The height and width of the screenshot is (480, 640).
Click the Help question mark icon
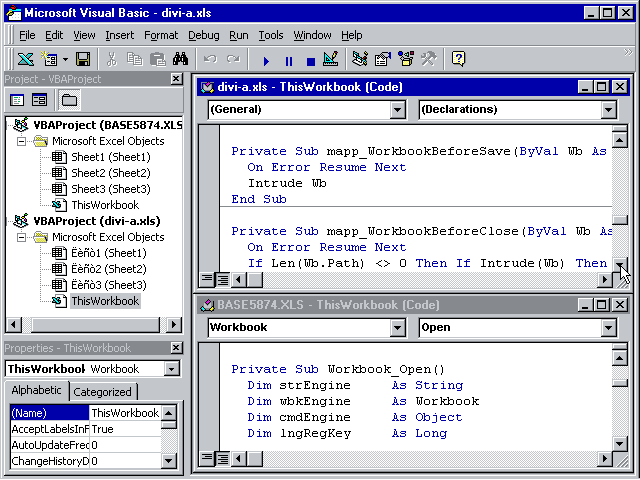[x=458, y=59]
